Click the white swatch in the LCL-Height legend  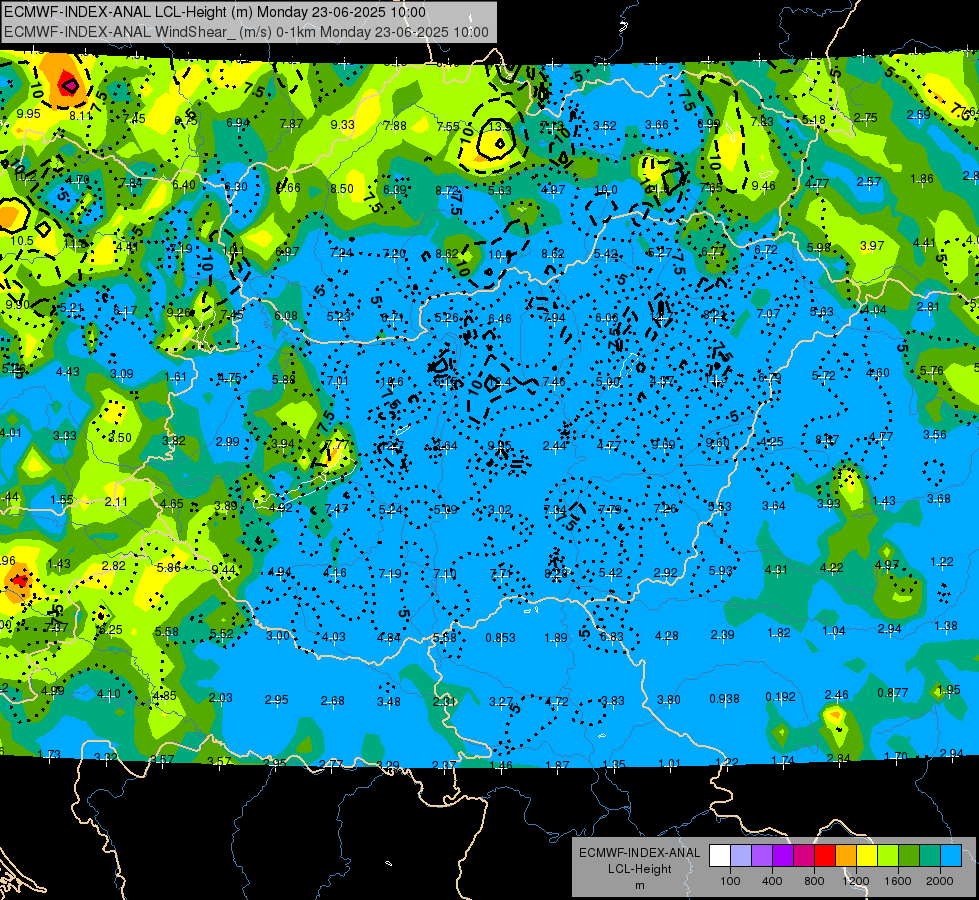point(720,855)
